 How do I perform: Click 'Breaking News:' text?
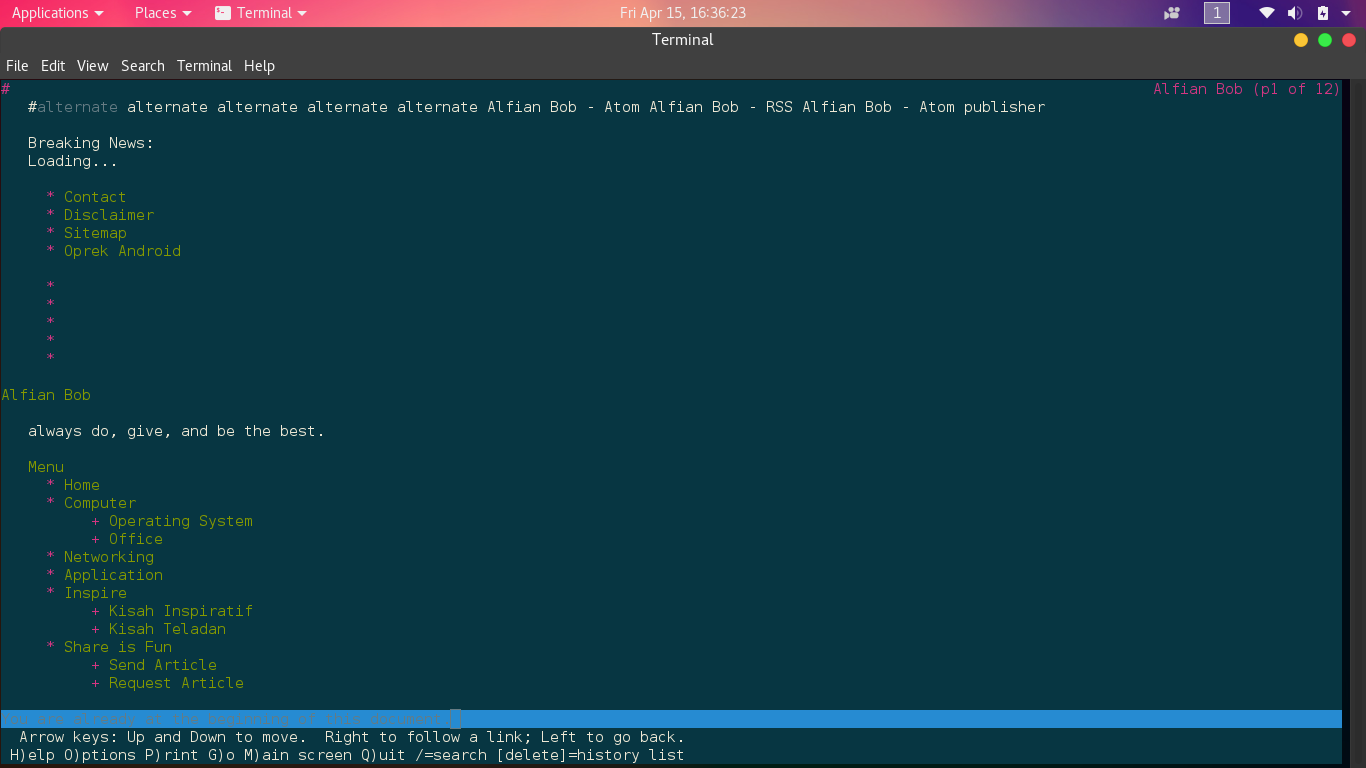click(91, 143)
